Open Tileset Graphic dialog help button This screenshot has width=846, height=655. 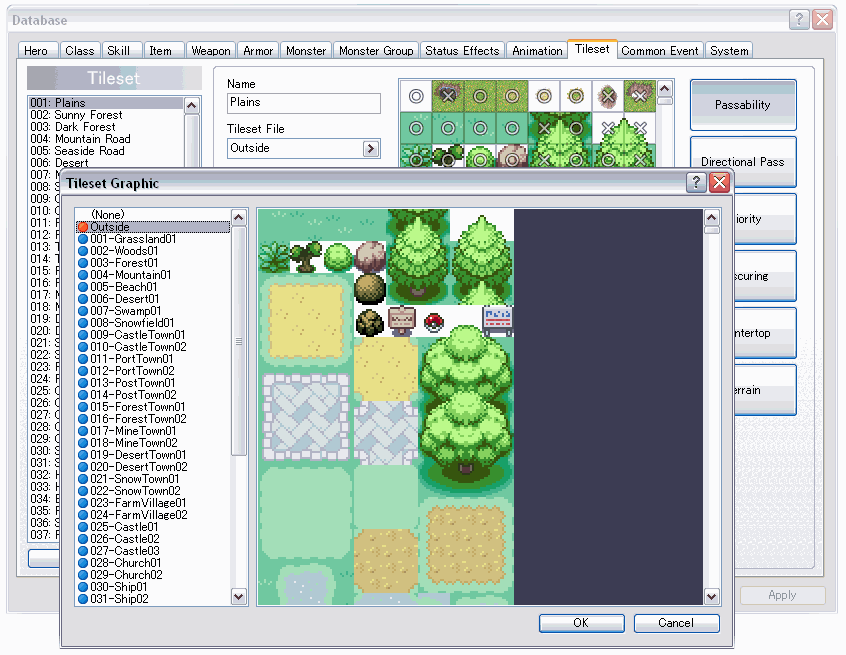point(696,183)
